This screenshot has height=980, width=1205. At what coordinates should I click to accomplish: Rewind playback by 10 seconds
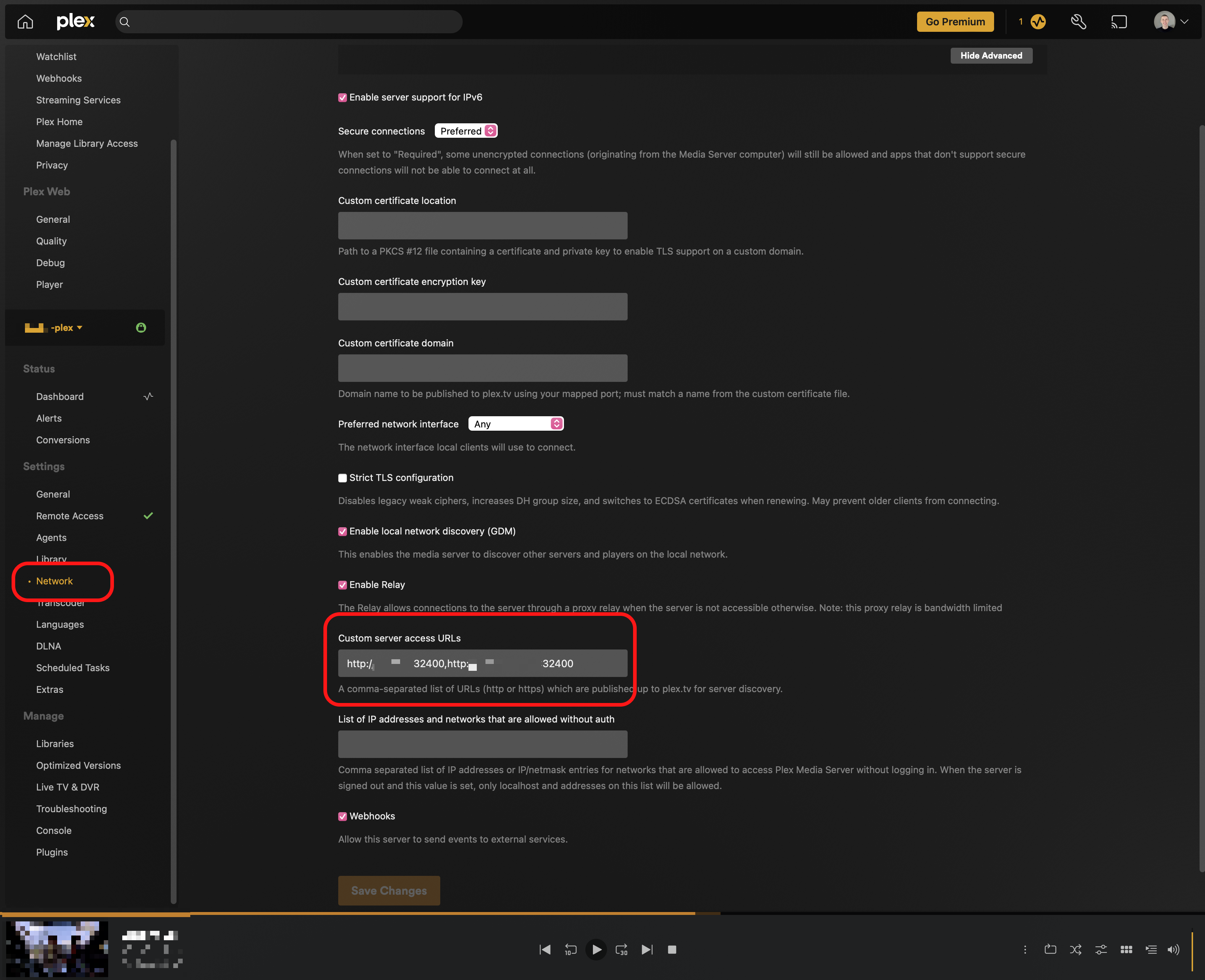(570, 950)
